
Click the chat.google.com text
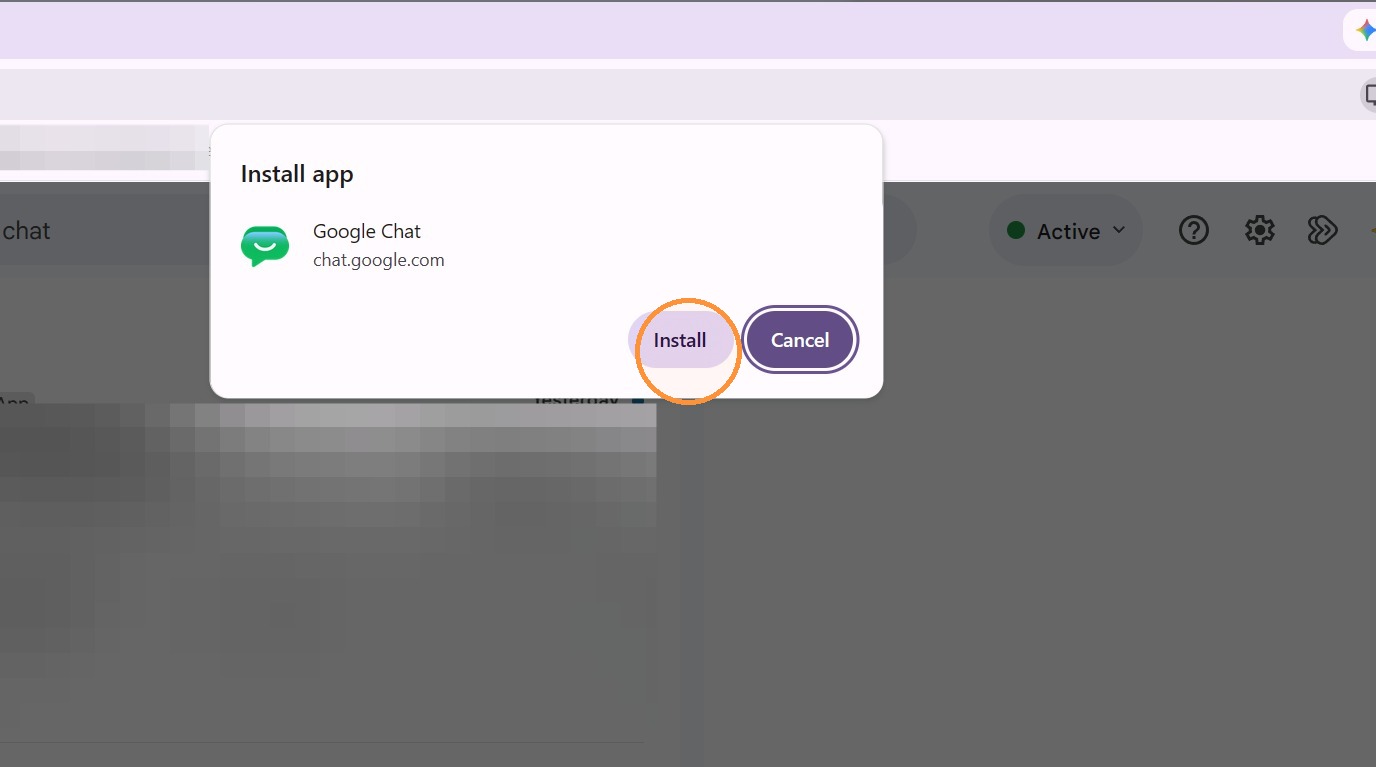point(379,260)
